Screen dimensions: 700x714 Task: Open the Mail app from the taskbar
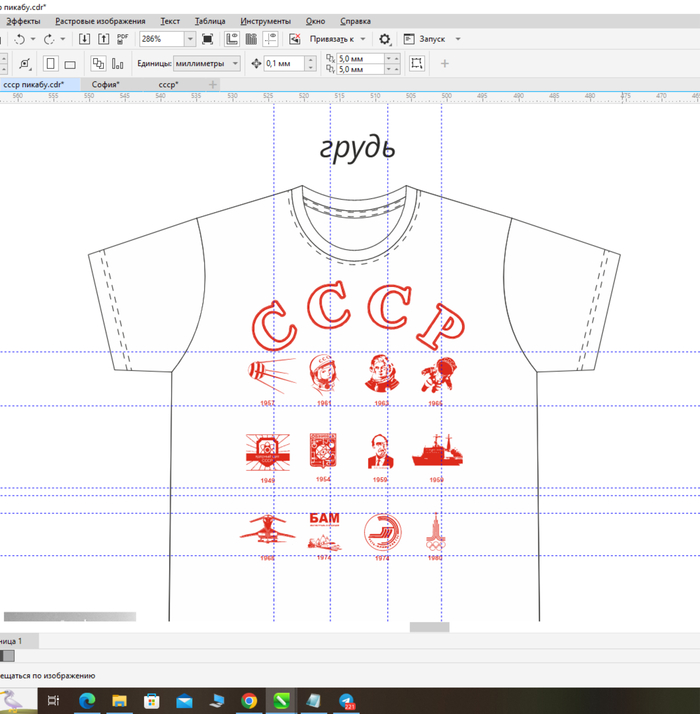pyautogui.click(x=184, y=701)
